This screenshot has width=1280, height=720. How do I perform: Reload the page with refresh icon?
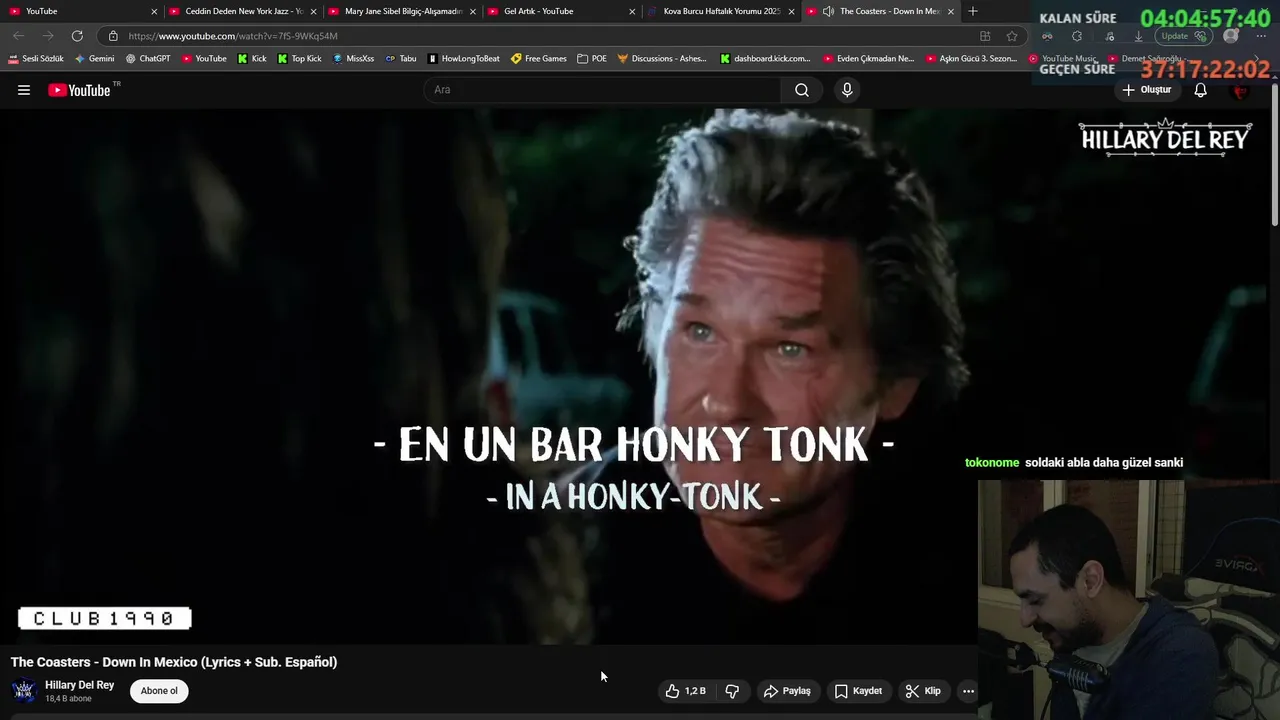click(77, 36)
